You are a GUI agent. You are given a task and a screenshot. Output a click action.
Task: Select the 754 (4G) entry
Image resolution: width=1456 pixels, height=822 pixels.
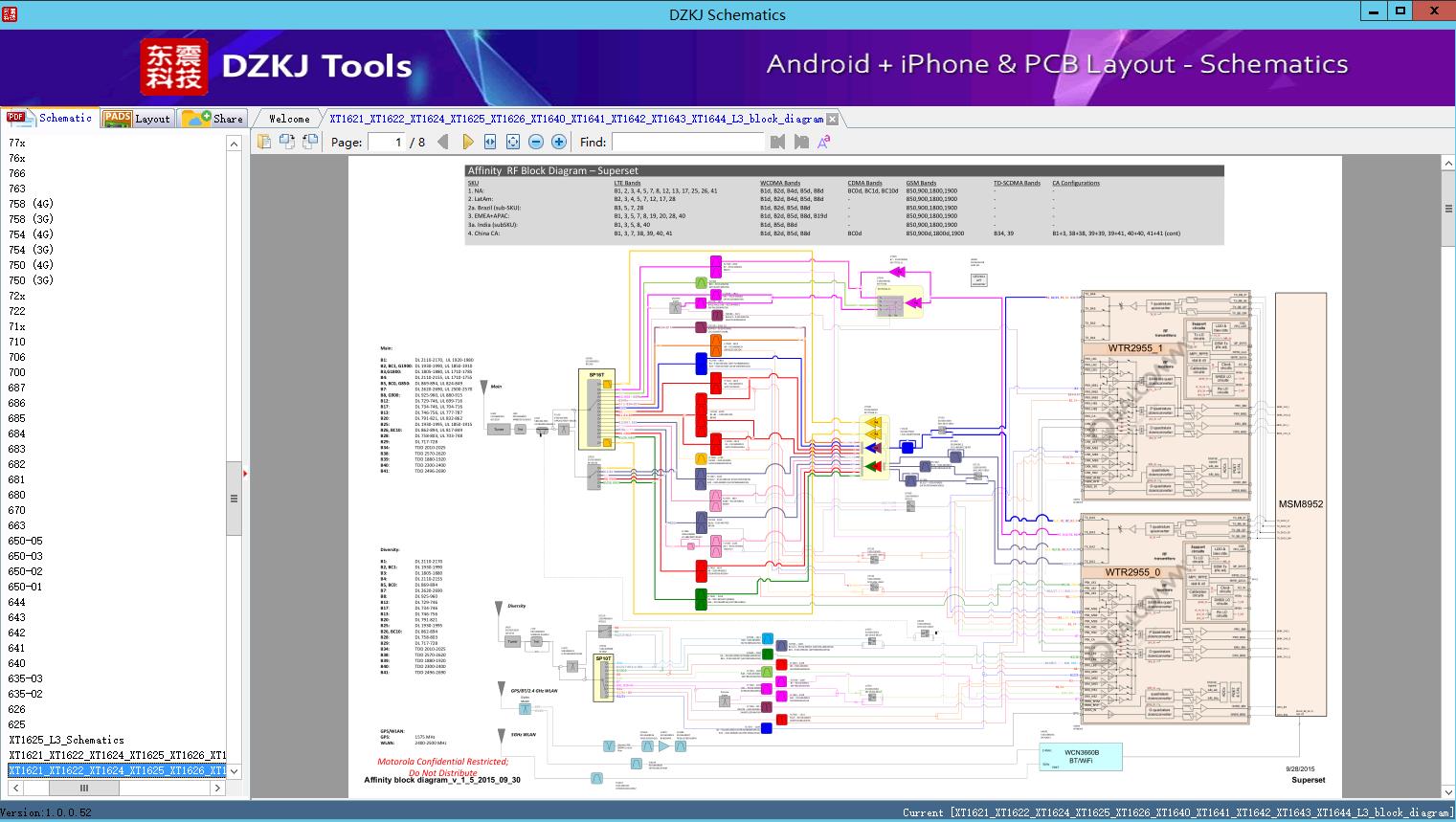tap(31, 234)
